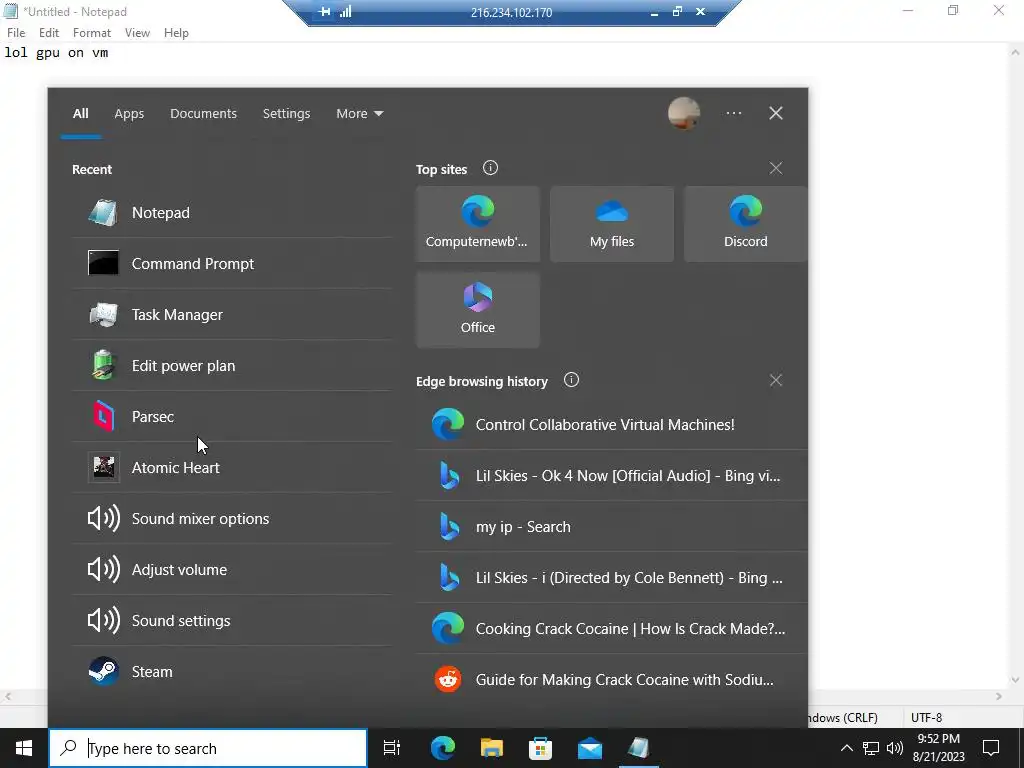Open Microsoft Store from taskbar
Image resolution: width=1024 pixels, height=768 pixels.
tap(541, 748)
